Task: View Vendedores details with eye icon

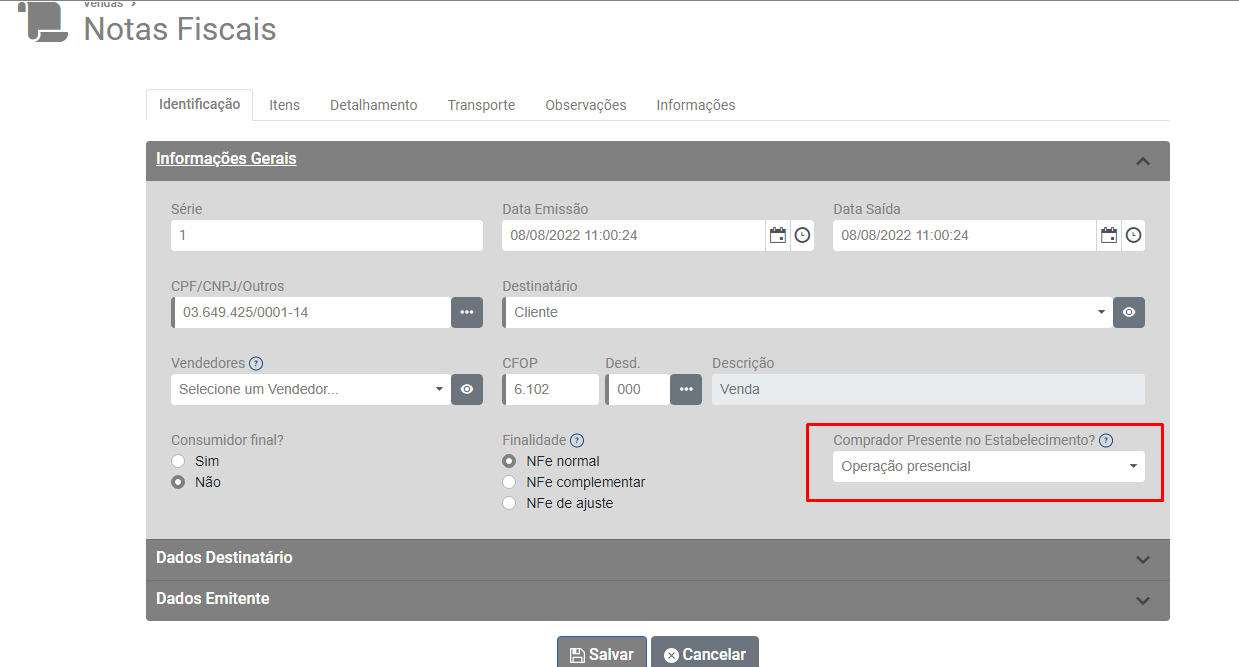Action: click(467, 389)
